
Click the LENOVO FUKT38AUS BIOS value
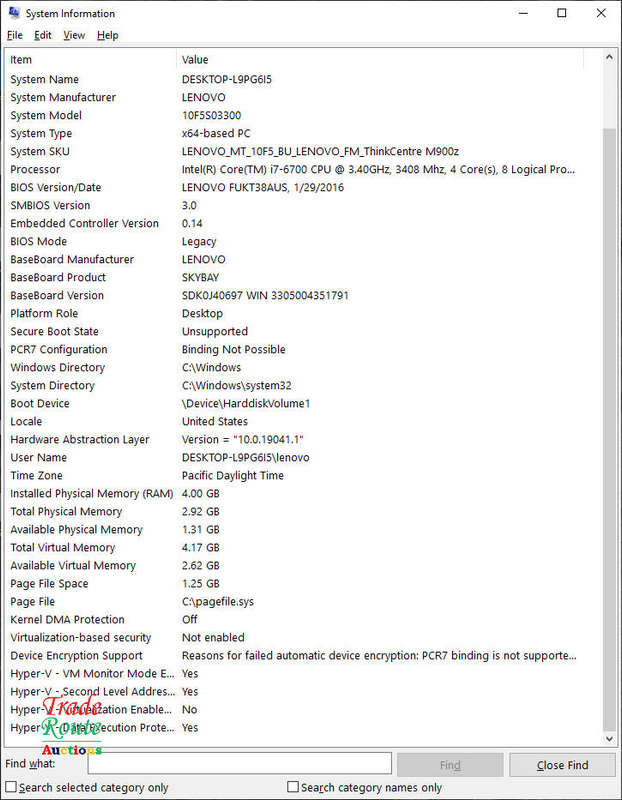click(263, 187)
